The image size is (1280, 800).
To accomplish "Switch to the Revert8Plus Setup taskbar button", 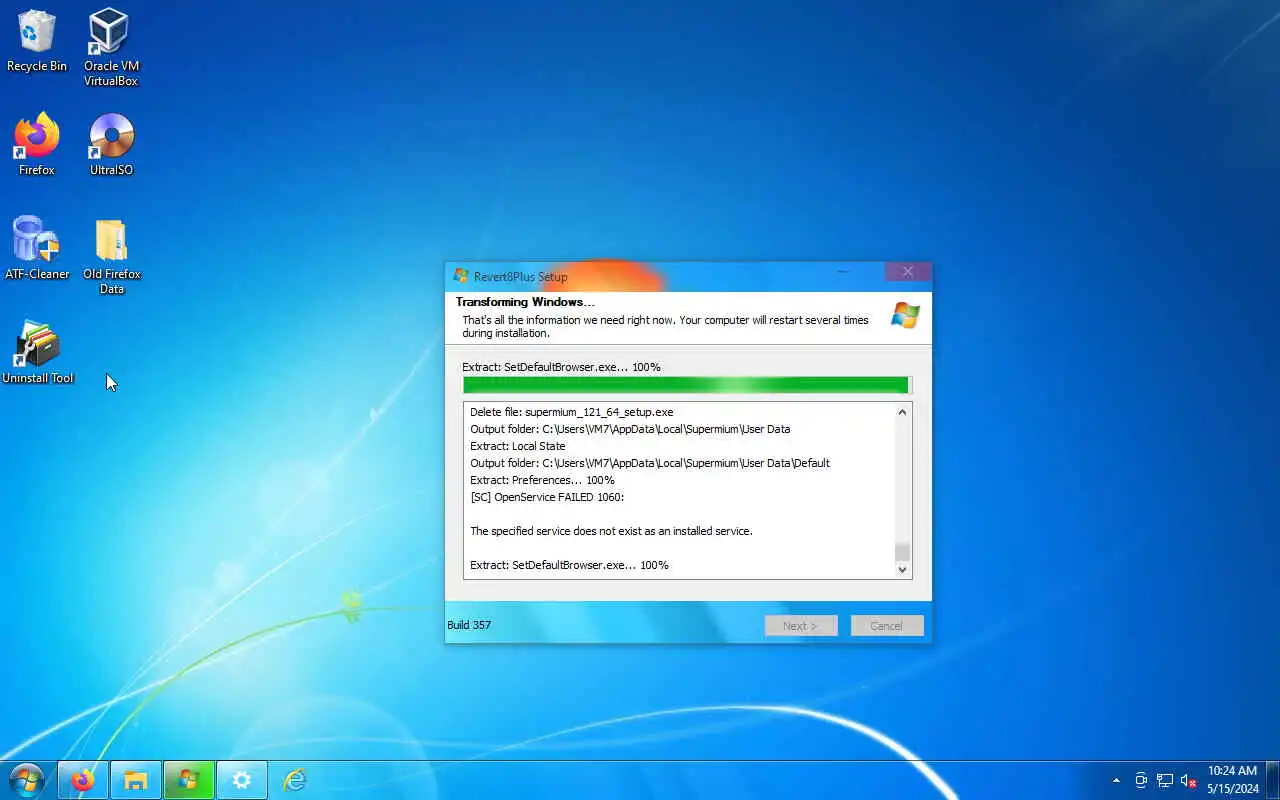I will (x=188, y=780).
